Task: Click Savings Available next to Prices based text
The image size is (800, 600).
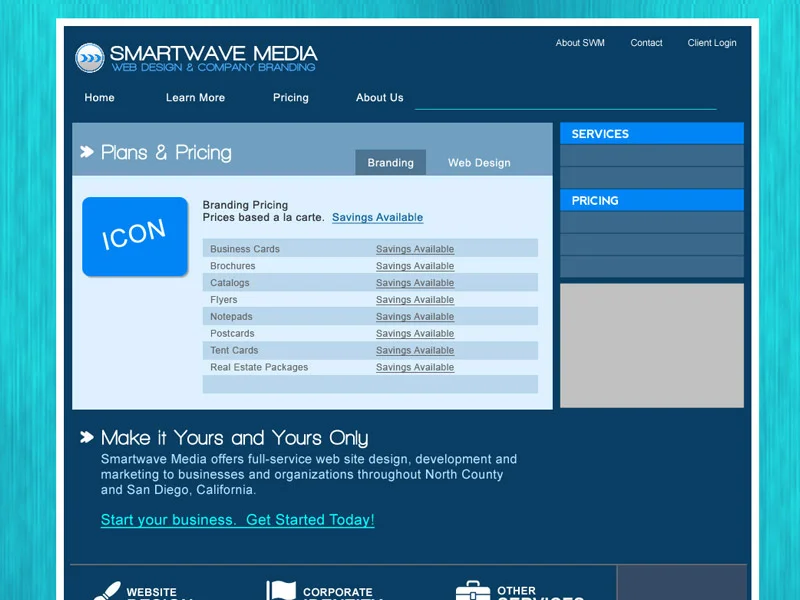Action: coord(378,217)
